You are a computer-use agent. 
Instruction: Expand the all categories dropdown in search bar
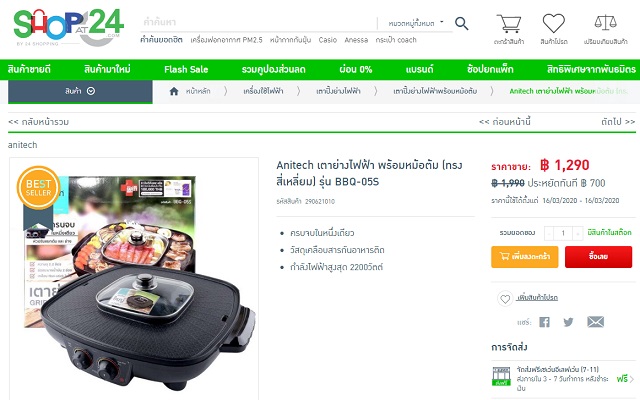click(x=416, y=23)
